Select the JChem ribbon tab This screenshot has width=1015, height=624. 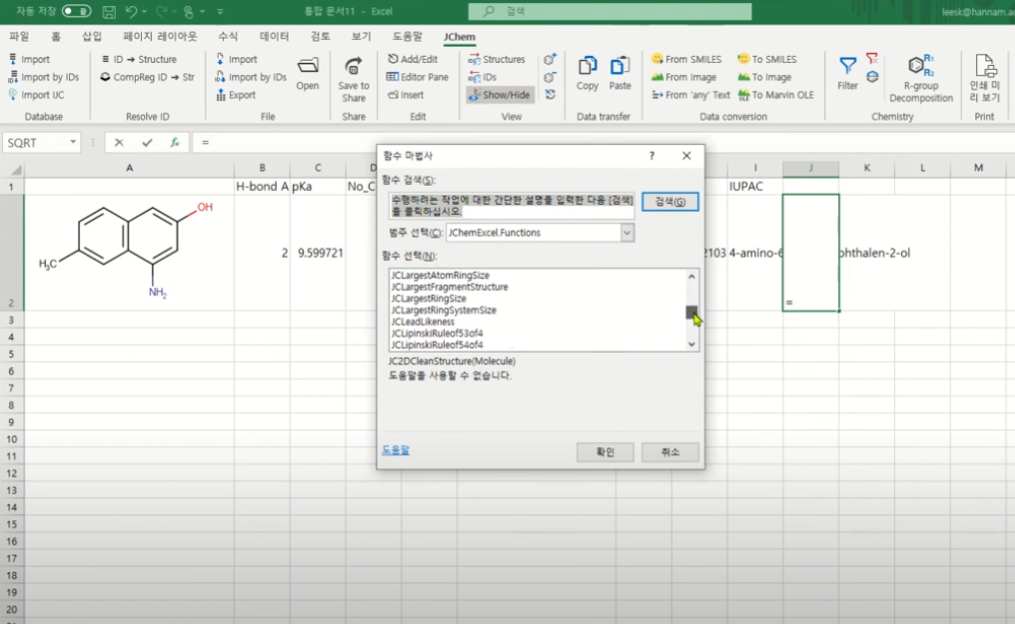(460, 37)
